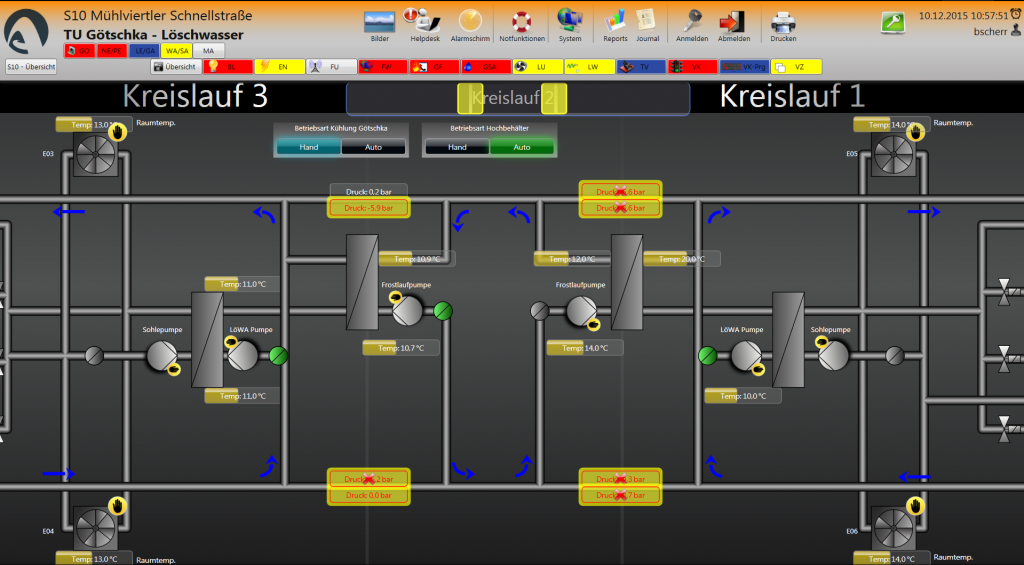Open the VK-Prg subsystem button
Image resolution: width=1024 pixels, height=565 pixels.
tap(744, 67)
